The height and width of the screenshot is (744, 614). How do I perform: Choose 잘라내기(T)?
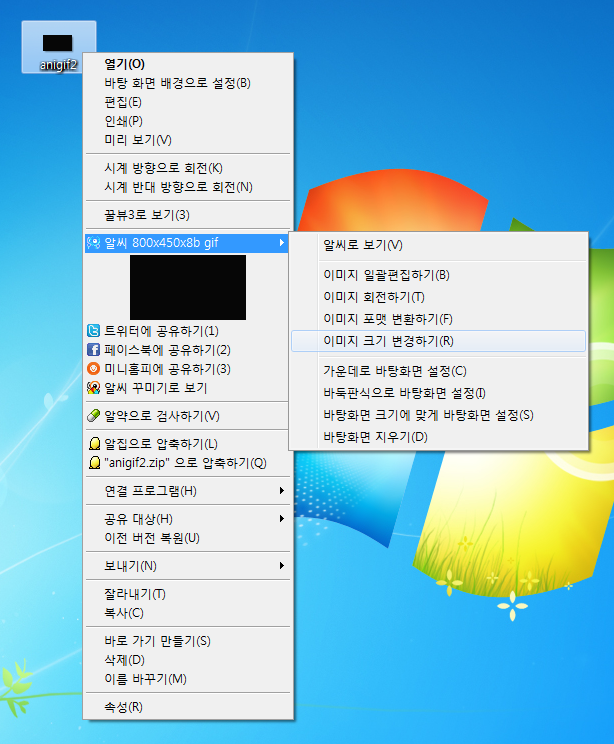187,594
